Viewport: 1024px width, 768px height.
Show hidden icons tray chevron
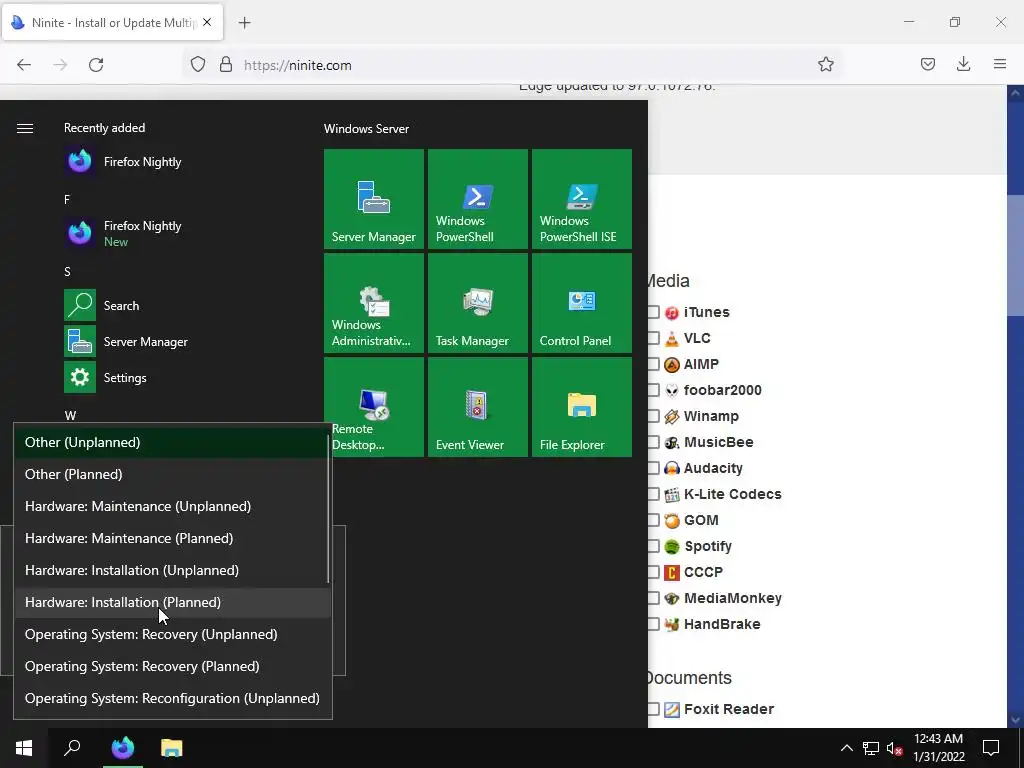tap(846, 748)
